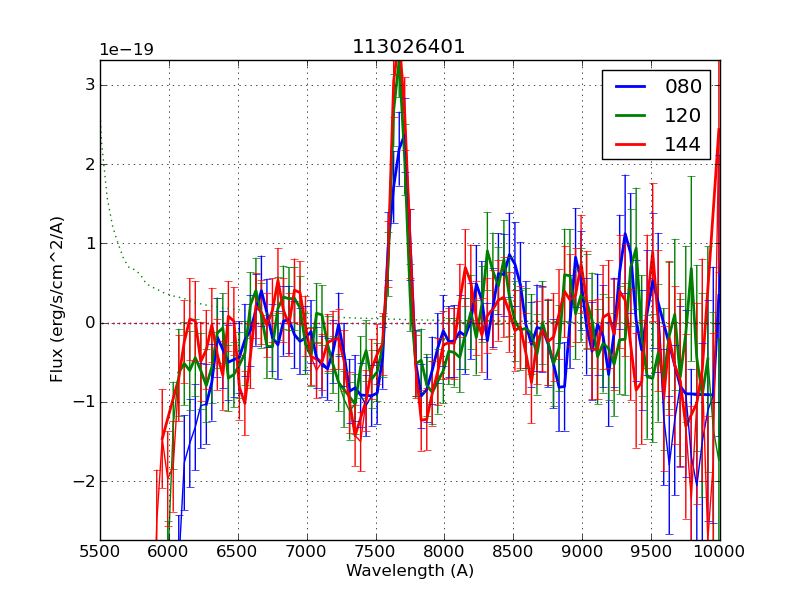The height and width of the screenshot is (600, 800).
Task: Click the green line sample in legend
Action: tap(630, 115)
